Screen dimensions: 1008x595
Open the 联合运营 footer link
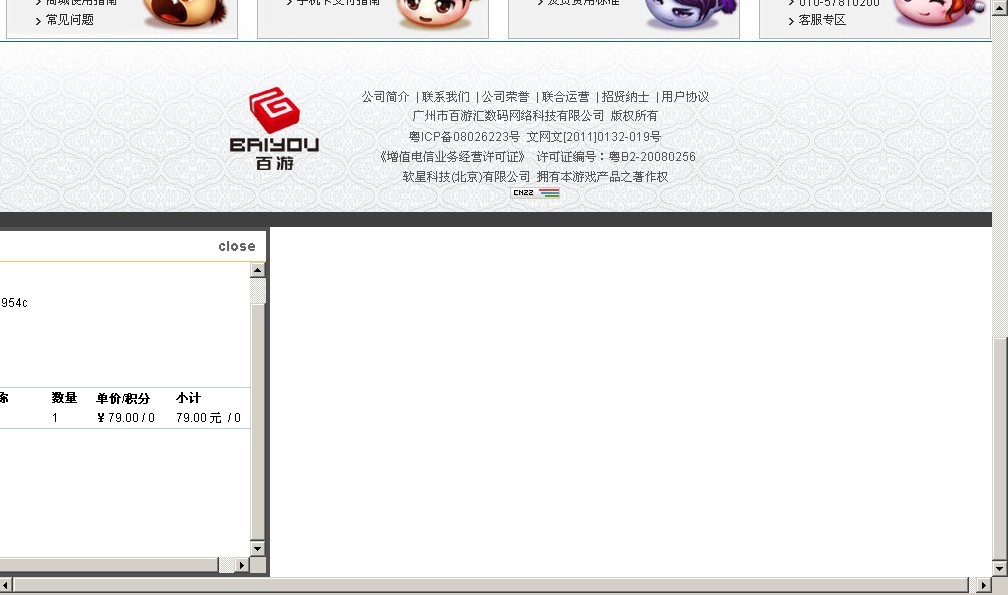pos(565,97)
